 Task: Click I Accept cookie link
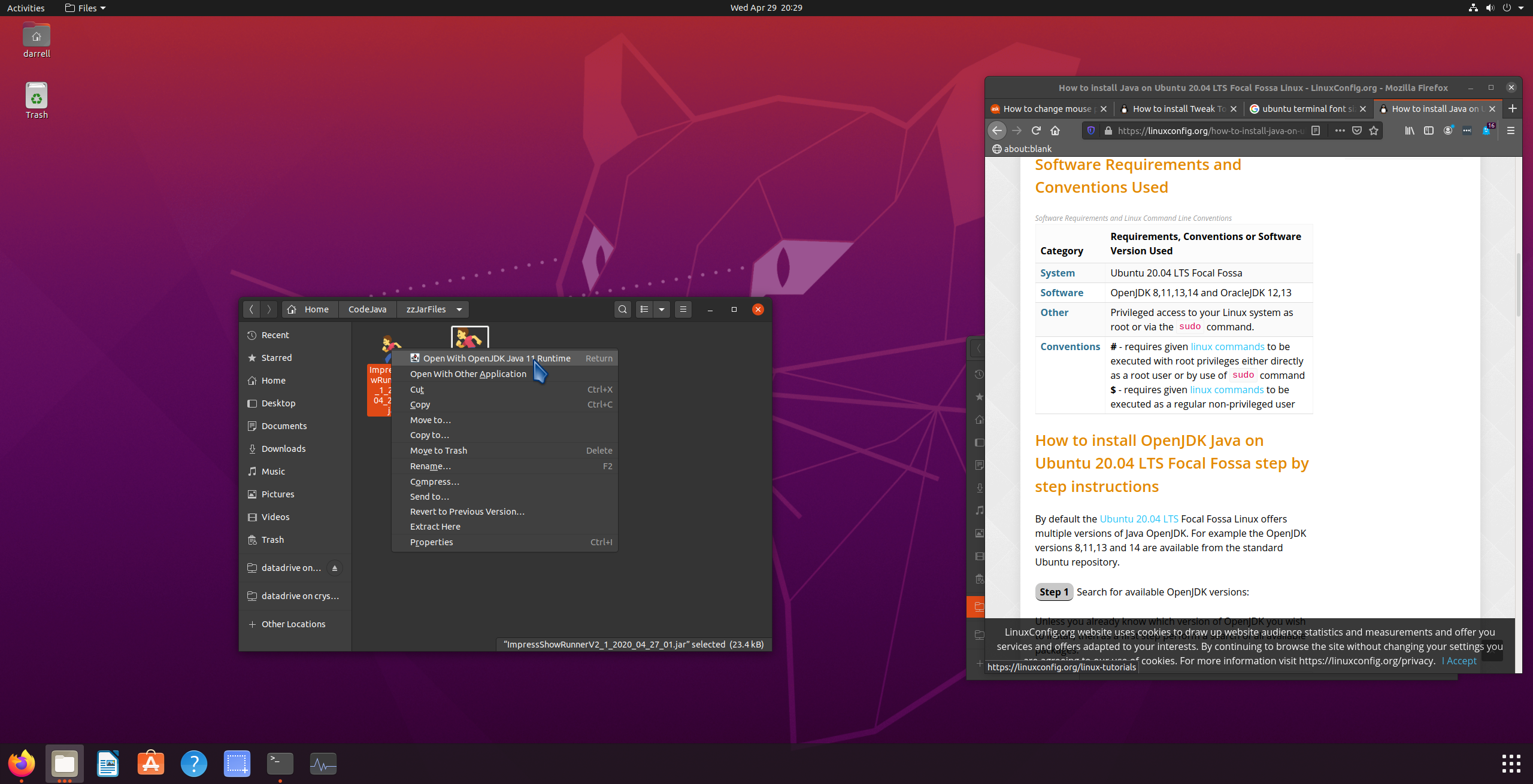[x=1459, y=661]
